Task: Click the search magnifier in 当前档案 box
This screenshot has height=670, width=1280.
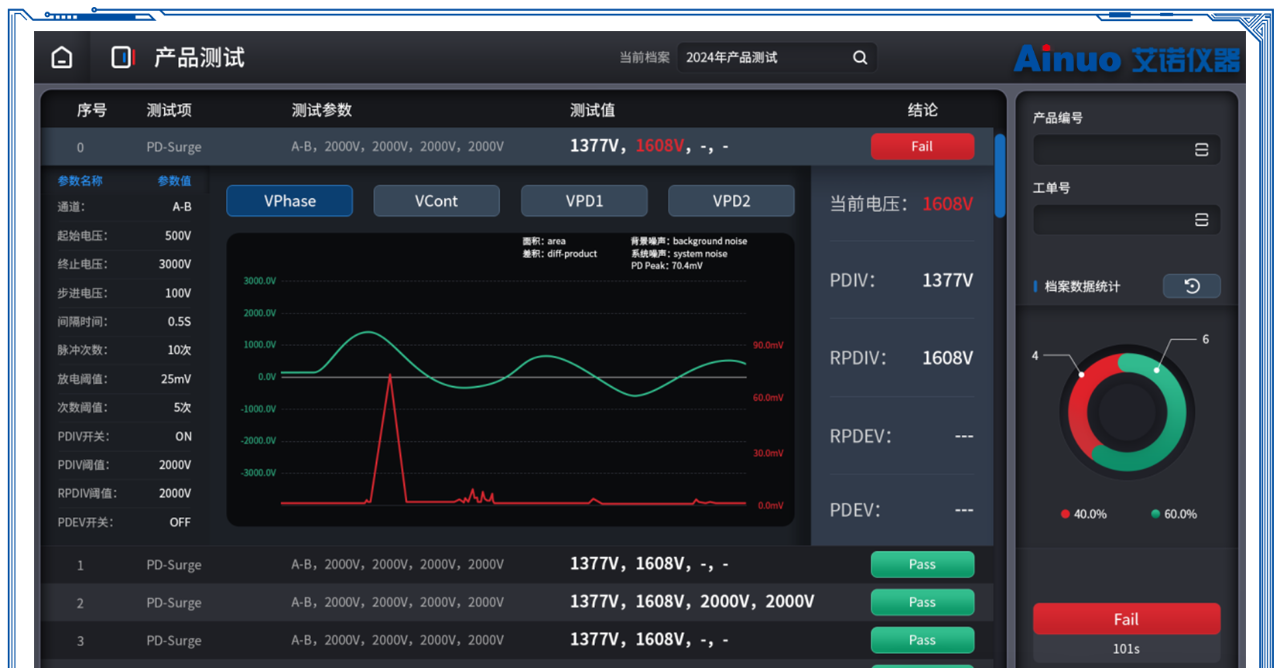Action: point(860,58)
